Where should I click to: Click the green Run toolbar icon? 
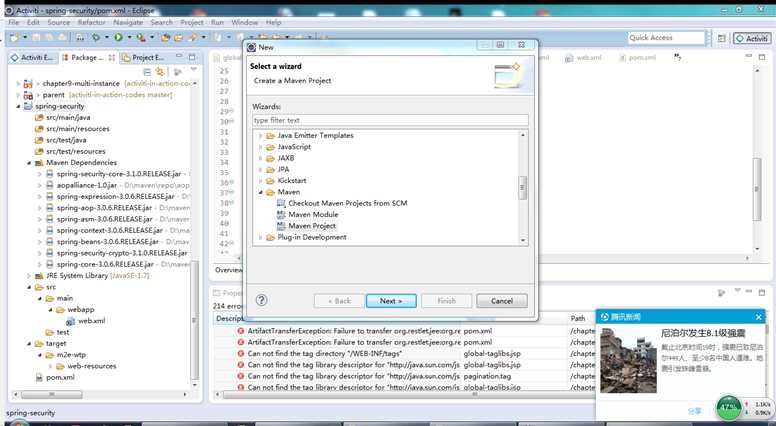click(118, 38)
